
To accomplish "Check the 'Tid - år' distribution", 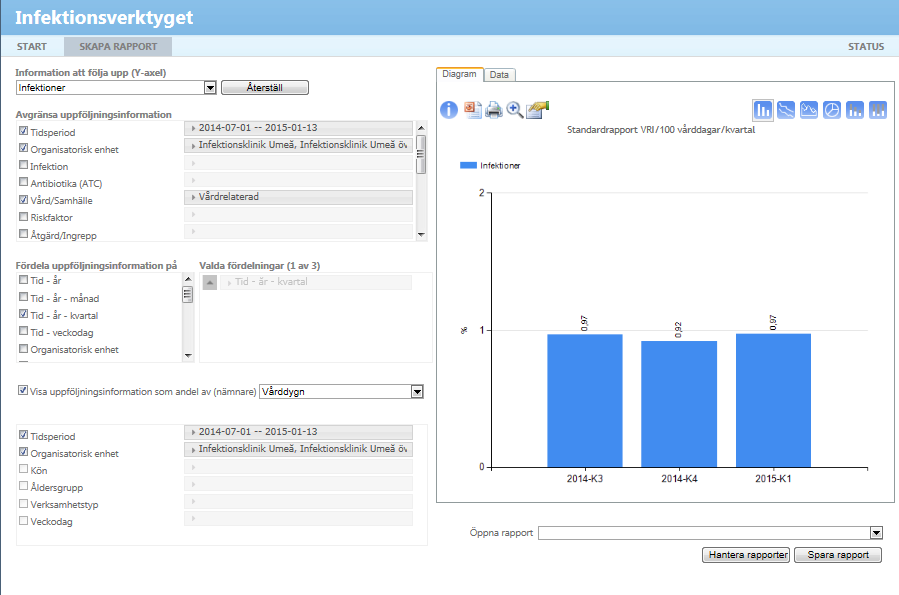I will tap(24, 280).
